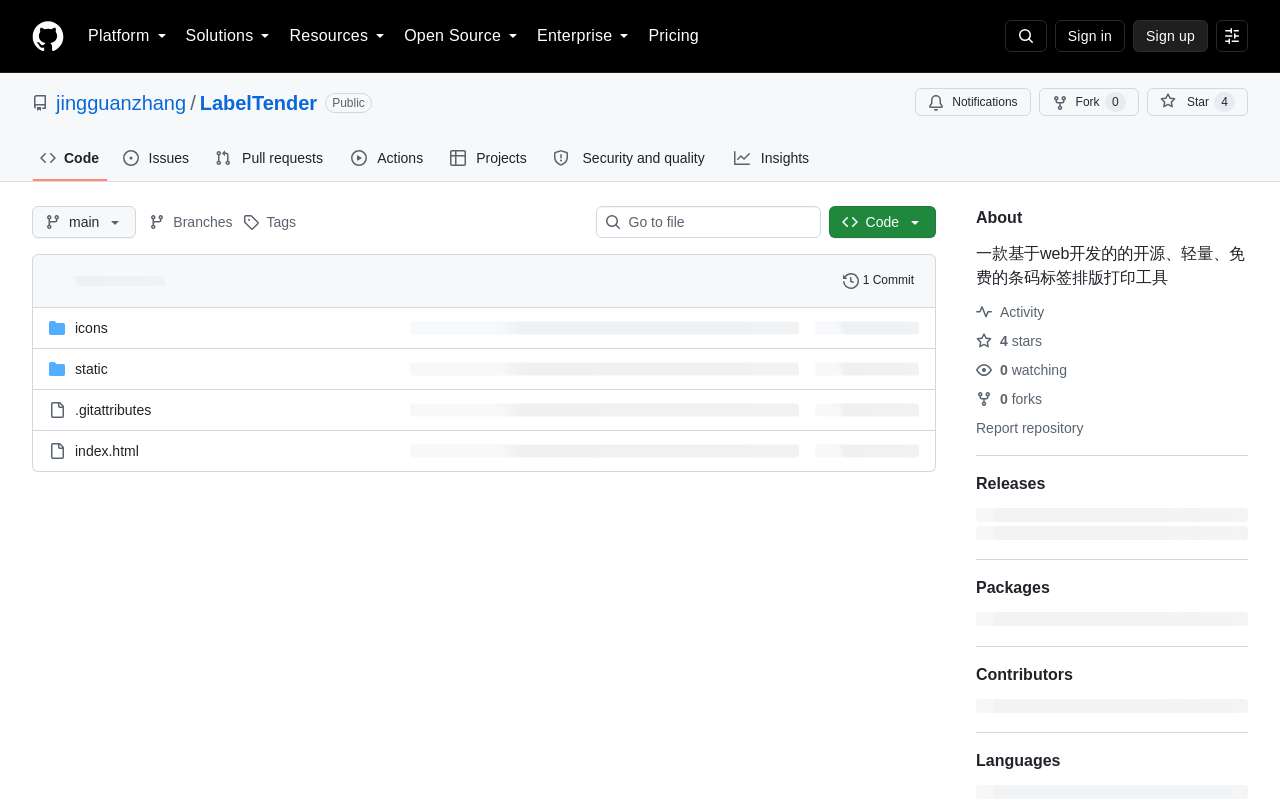1280x800 pixels.
Task: Open the Pricing link
Action: click(673, 36)
